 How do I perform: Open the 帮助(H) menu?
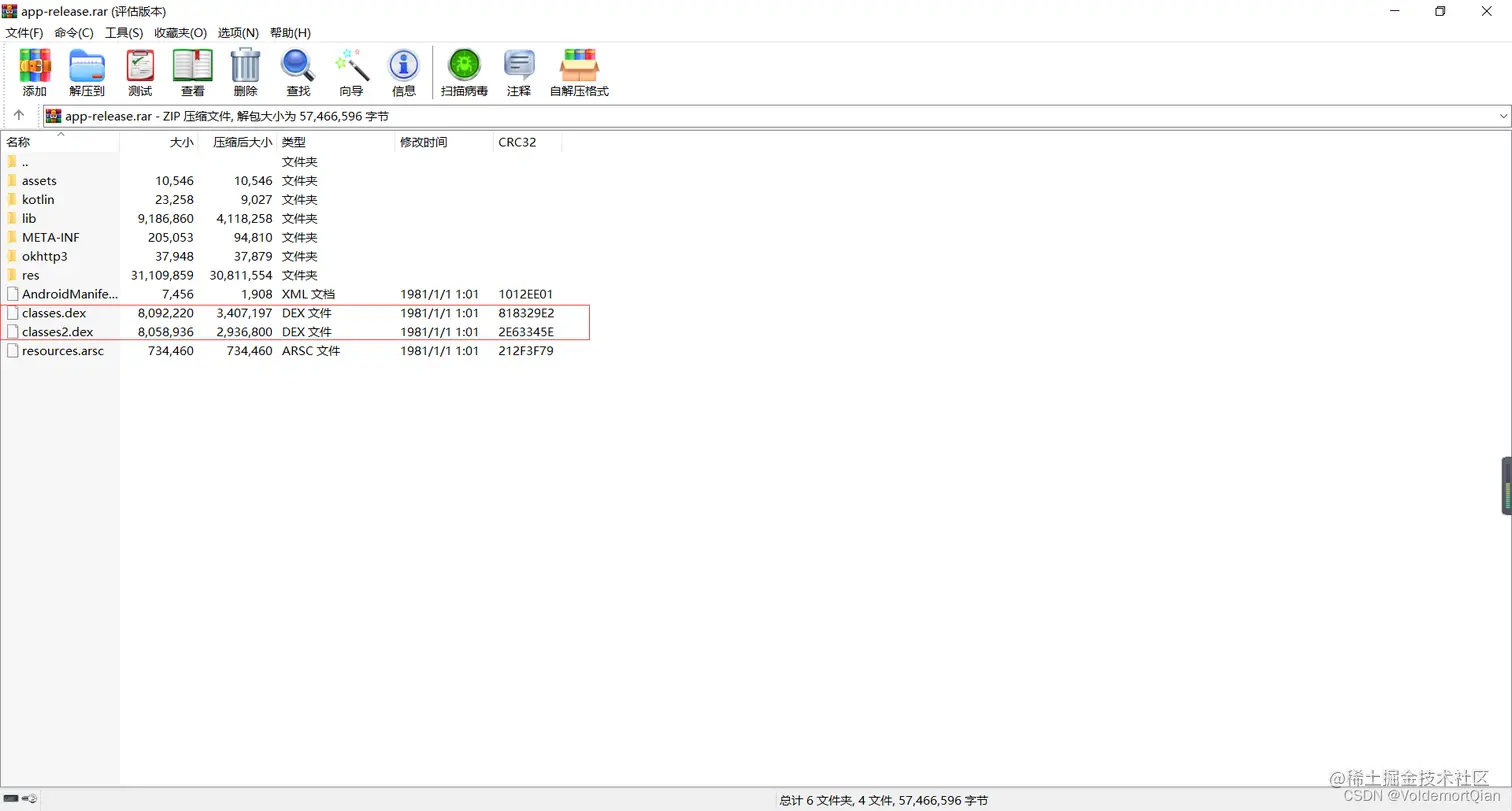point(290,33)
